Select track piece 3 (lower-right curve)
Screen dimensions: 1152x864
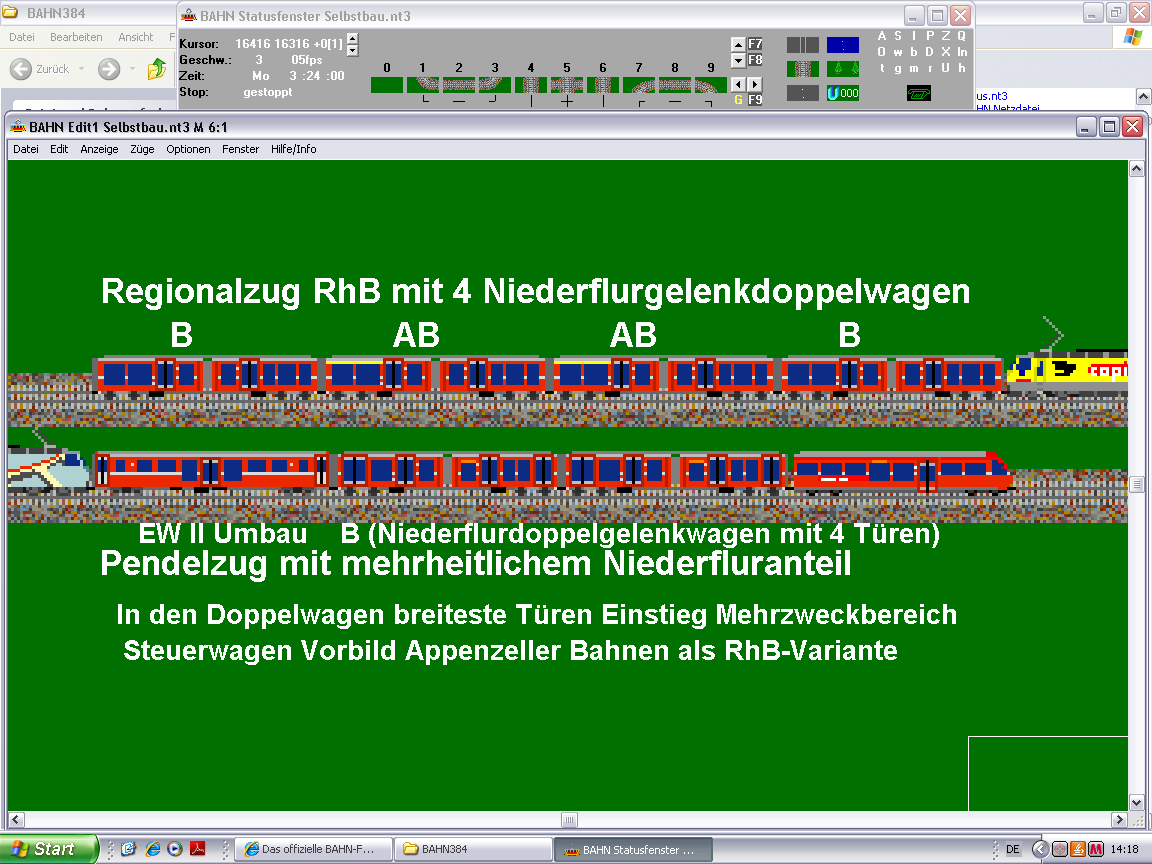click(x=494, y=85)
